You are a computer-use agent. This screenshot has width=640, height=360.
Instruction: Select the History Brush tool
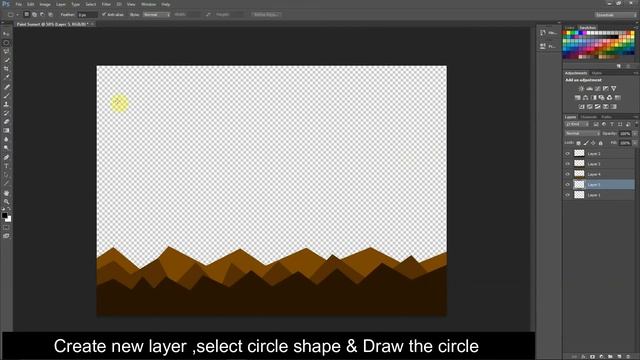[6, 113]
